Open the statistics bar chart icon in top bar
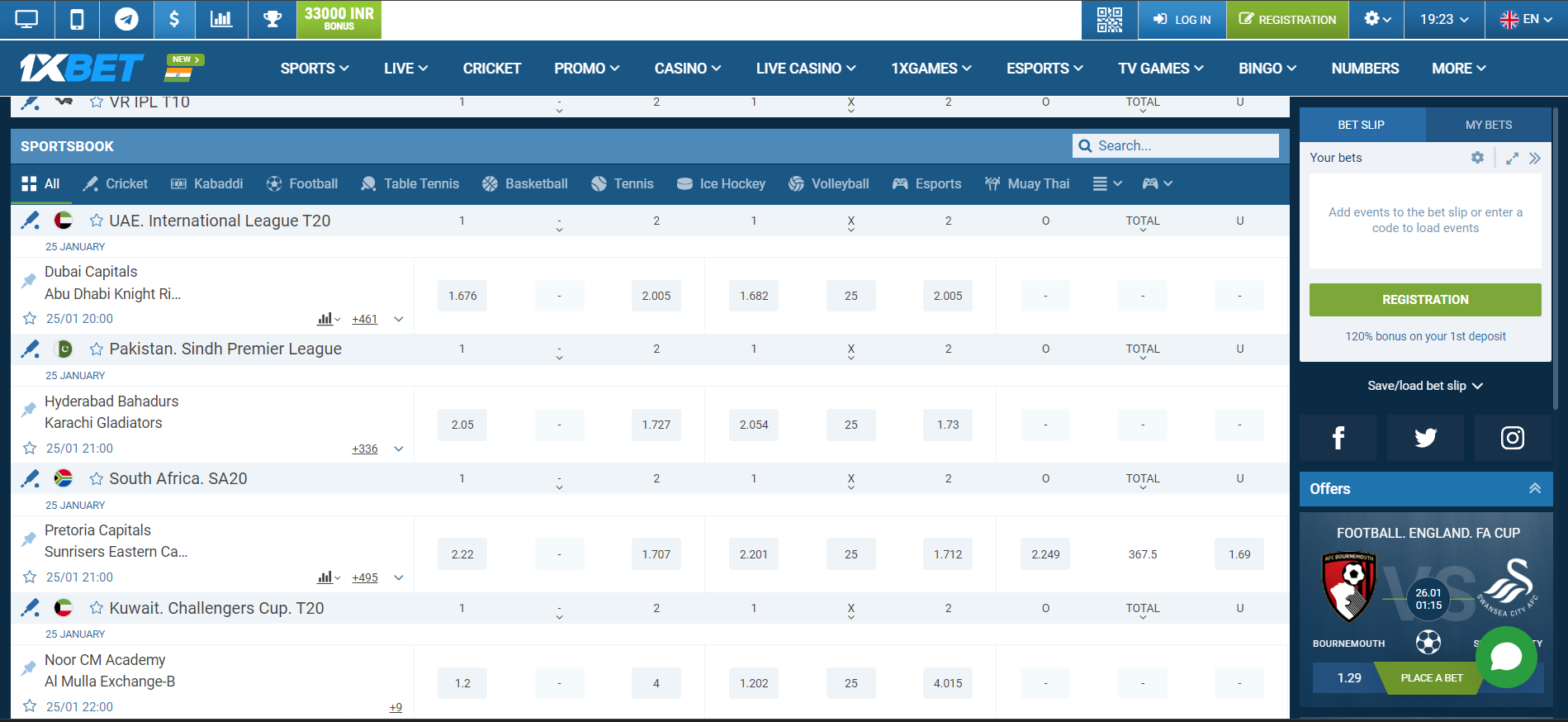The image size is (1568, 722). (221, 19)
